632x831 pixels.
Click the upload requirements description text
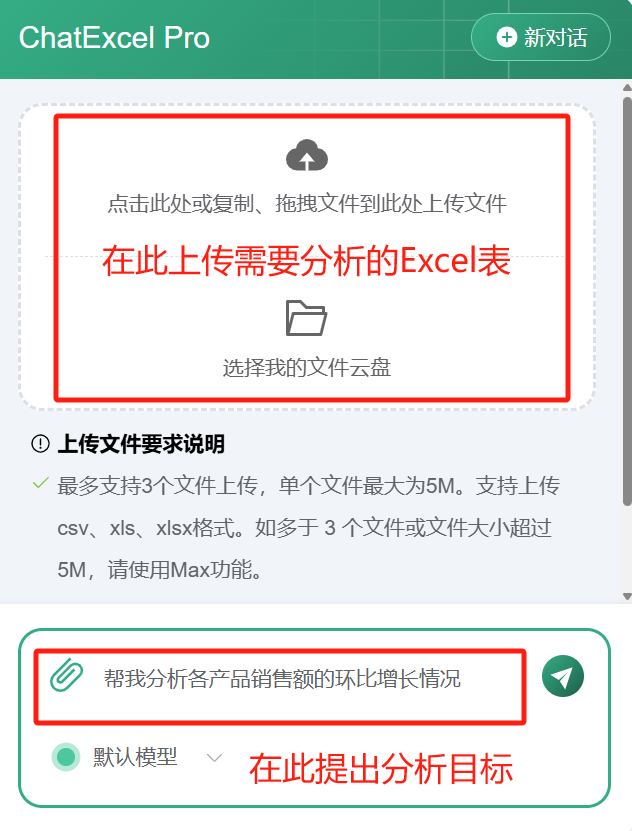[x=309, y=527]
